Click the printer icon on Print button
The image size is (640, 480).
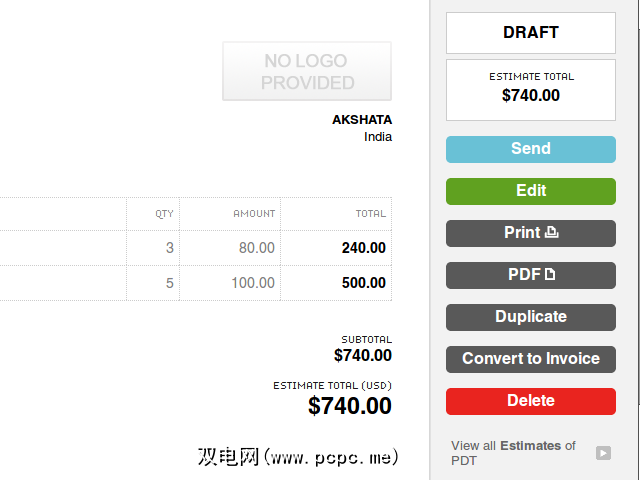point(551,233)
